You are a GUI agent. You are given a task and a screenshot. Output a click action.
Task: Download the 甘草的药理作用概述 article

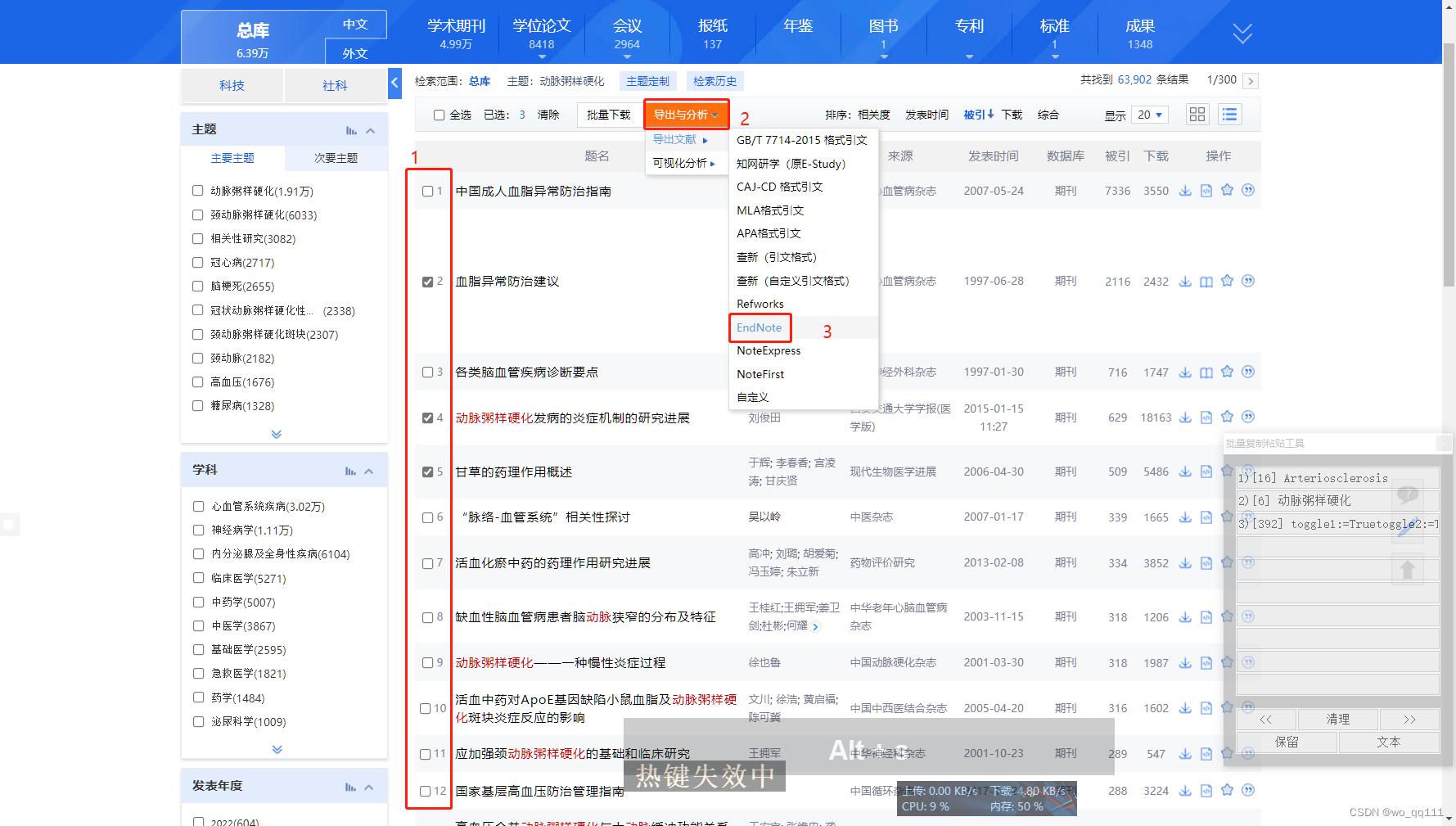point(1185,472)
